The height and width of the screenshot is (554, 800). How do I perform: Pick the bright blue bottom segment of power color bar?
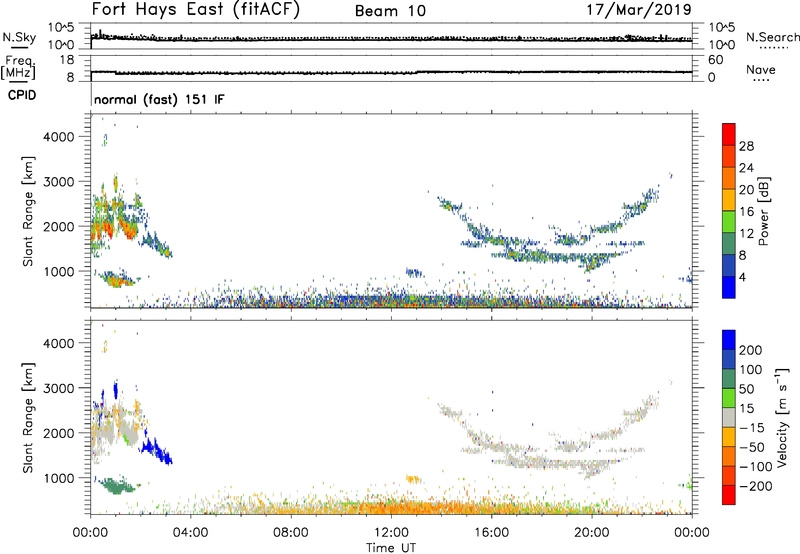coord(729,287)
